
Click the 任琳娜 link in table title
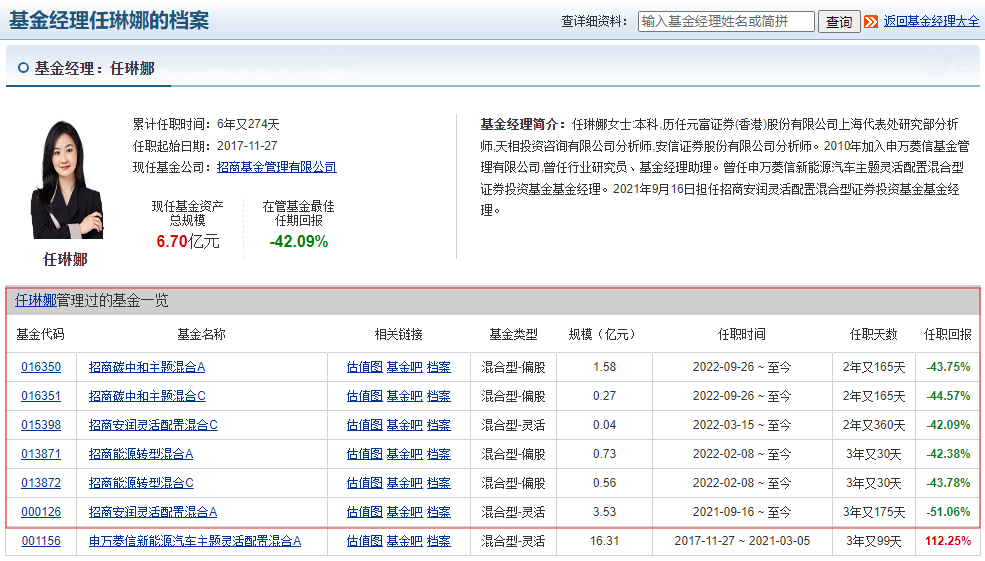[35, 300]
